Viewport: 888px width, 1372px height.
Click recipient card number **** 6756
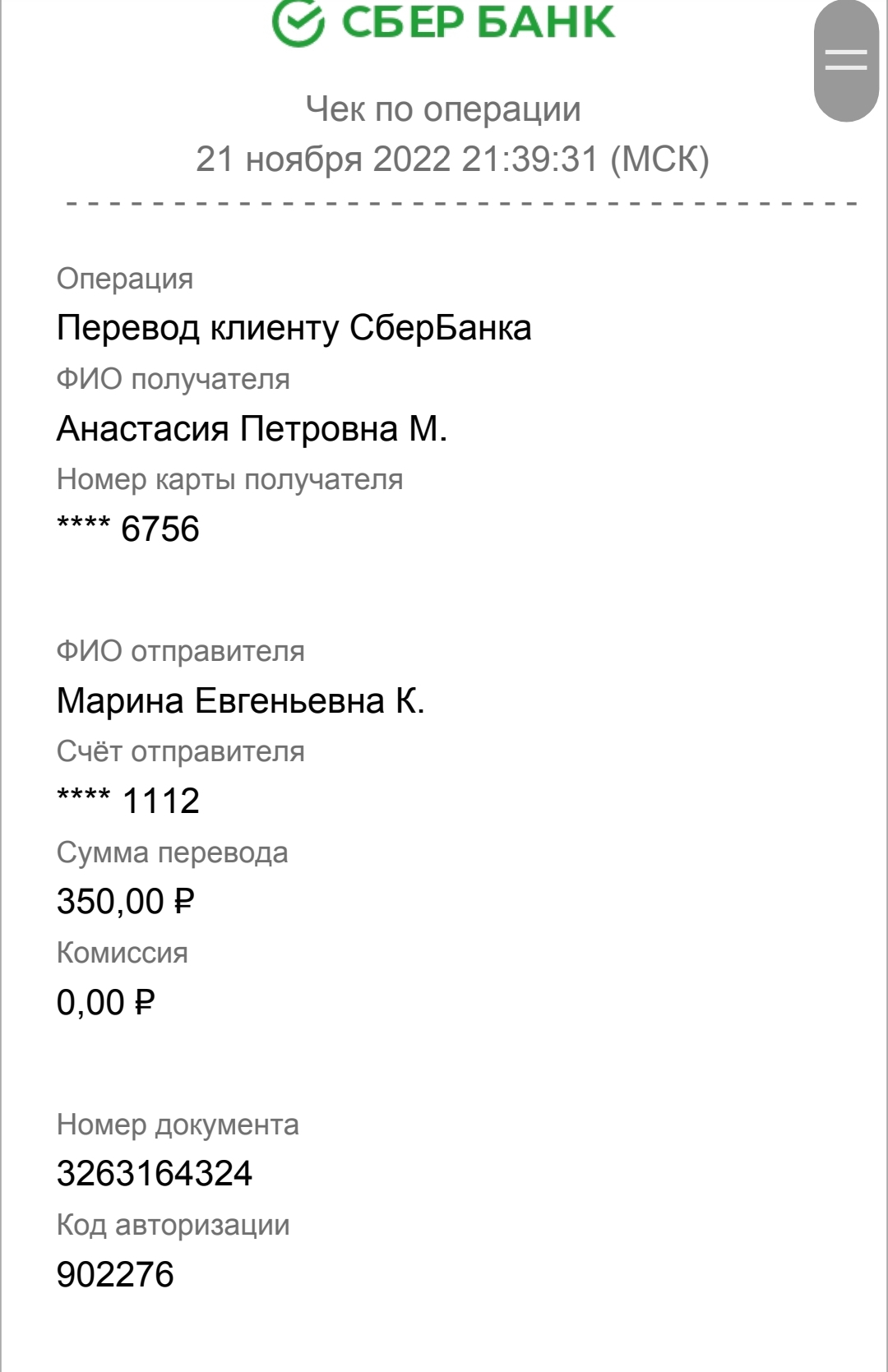[128, 529]
